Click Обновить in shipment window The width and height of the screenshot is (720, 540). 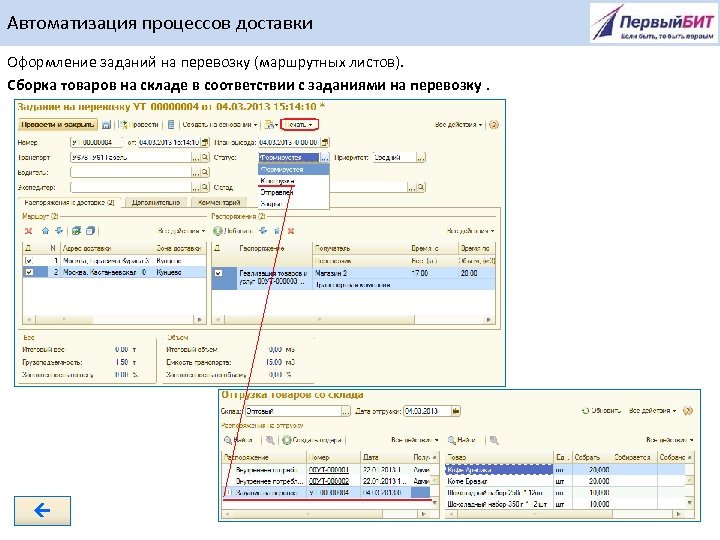pyautogui.click(x=601, y=411)
